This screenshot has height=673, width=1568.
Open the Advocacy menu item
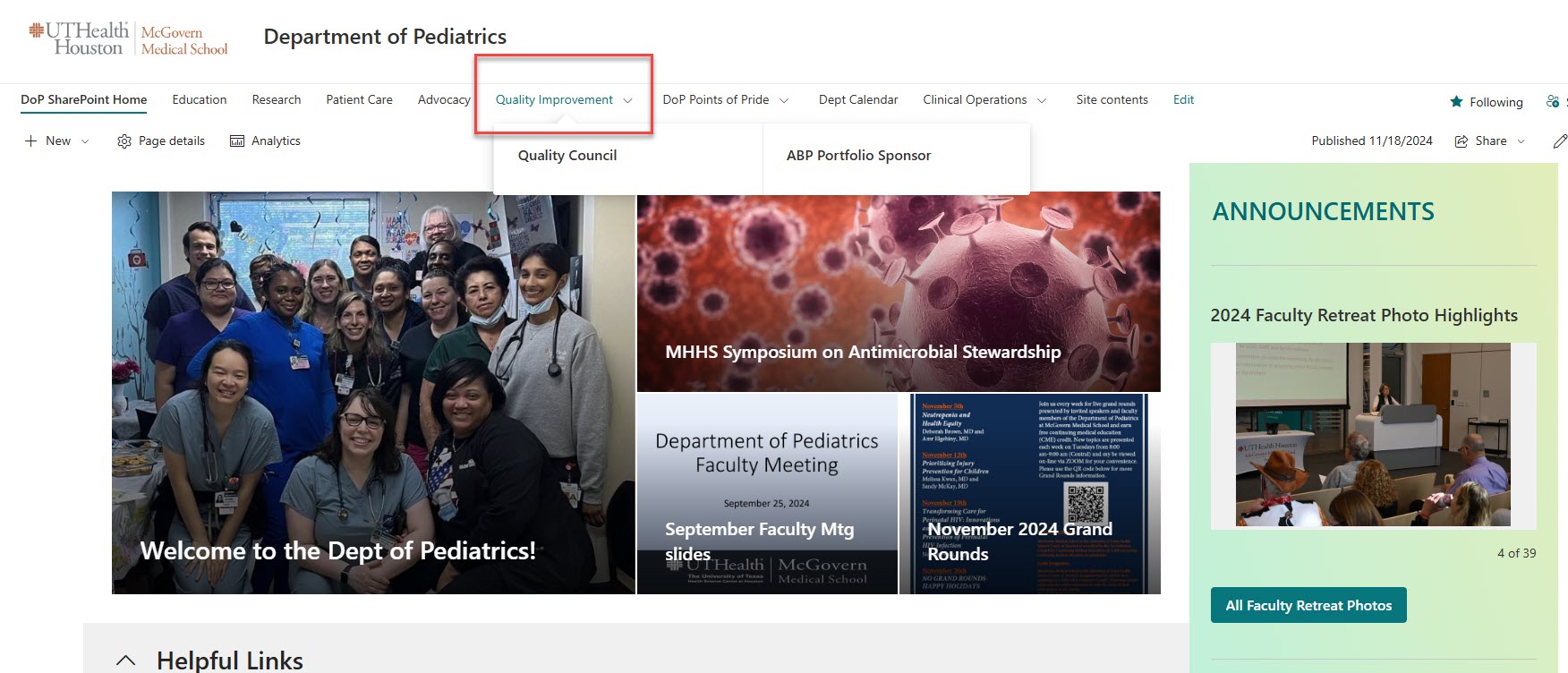444,99
